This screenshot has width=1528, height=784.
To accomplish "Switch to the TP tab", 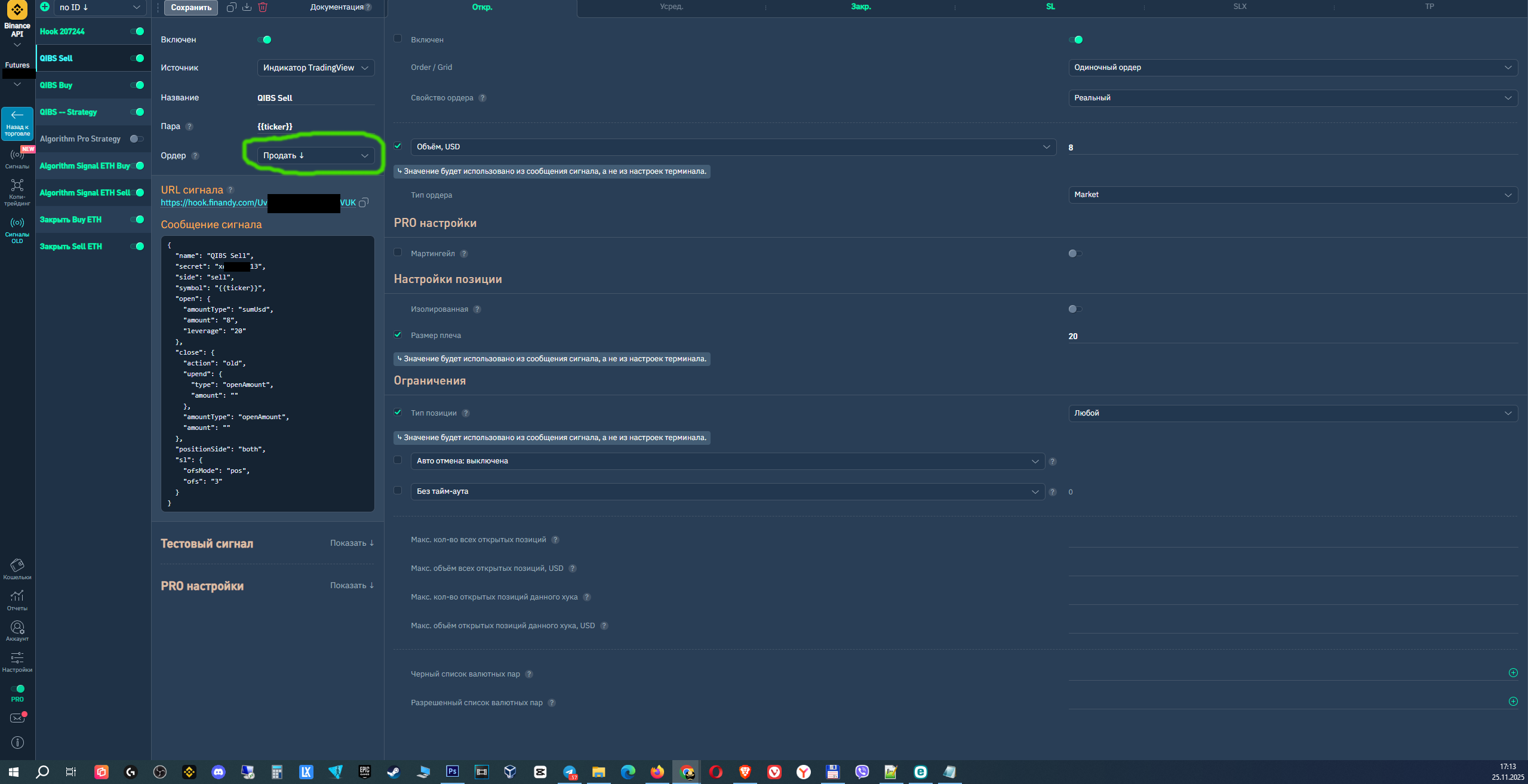I will coord(1429,7).
